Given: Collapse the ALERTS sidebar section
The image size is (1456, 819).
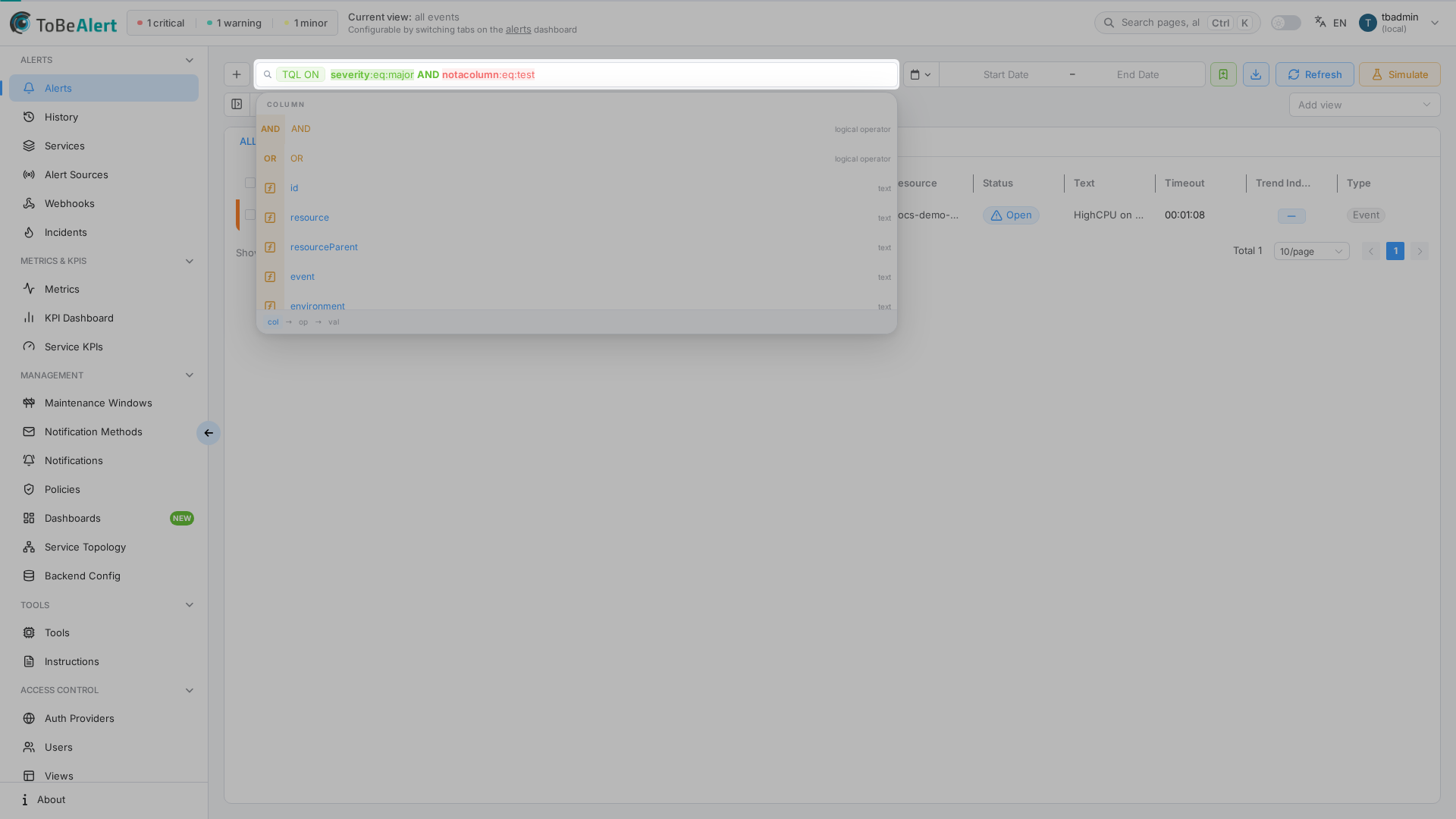Looking at the screenshot, I should tap(190, 60).
